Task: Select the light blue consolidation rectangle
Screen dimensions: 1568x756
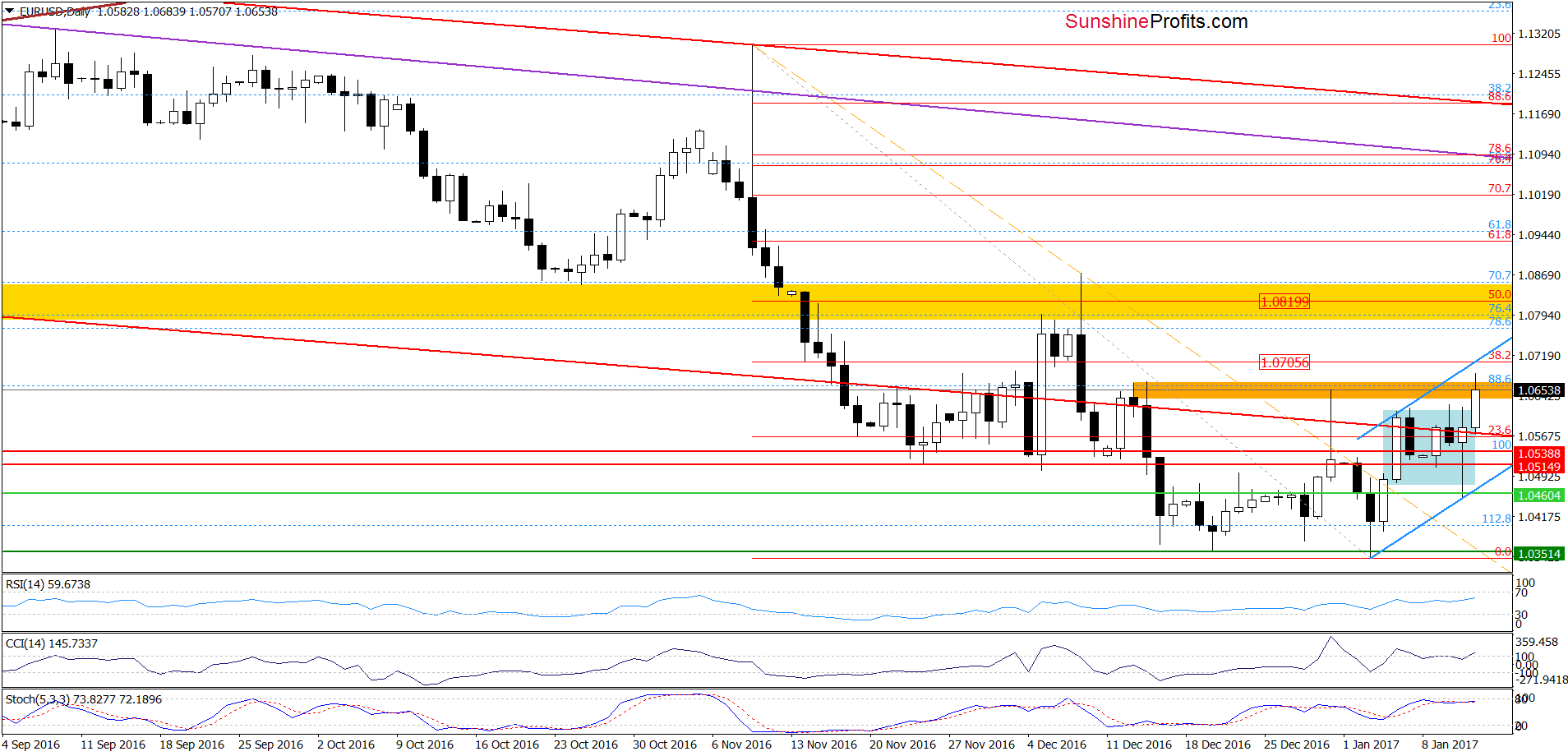Action: click(1429, 447)
